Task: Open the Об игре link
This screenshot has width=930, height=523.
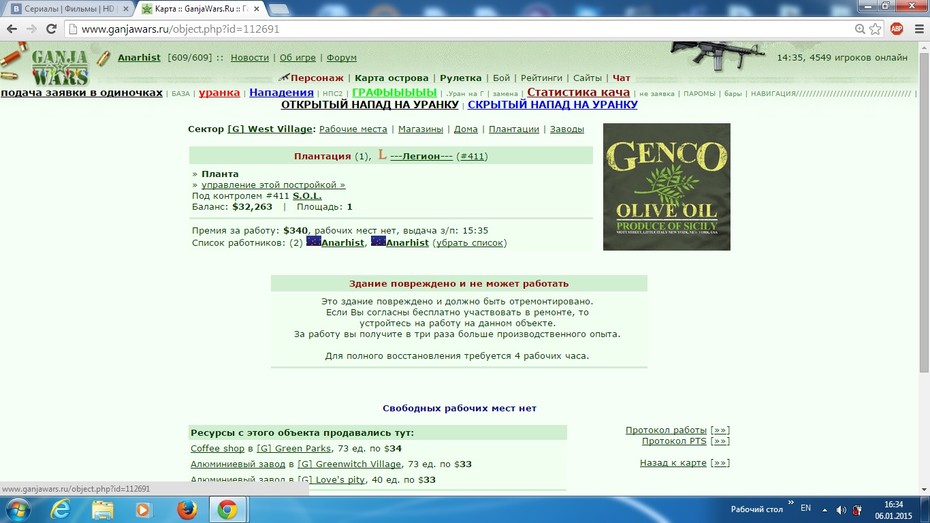Action: pos(298,58)
